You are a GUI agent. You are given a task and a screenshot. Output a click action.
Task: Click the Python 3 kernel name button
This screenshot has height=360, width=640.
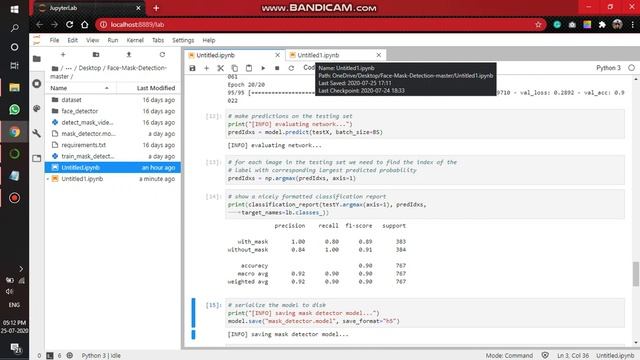(608, 68)
